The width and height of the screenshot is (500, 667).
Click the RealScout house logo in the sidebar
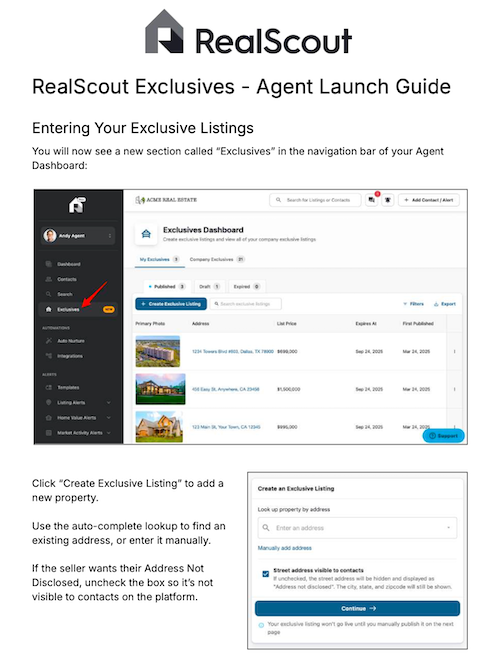click(x=77, y=205)
